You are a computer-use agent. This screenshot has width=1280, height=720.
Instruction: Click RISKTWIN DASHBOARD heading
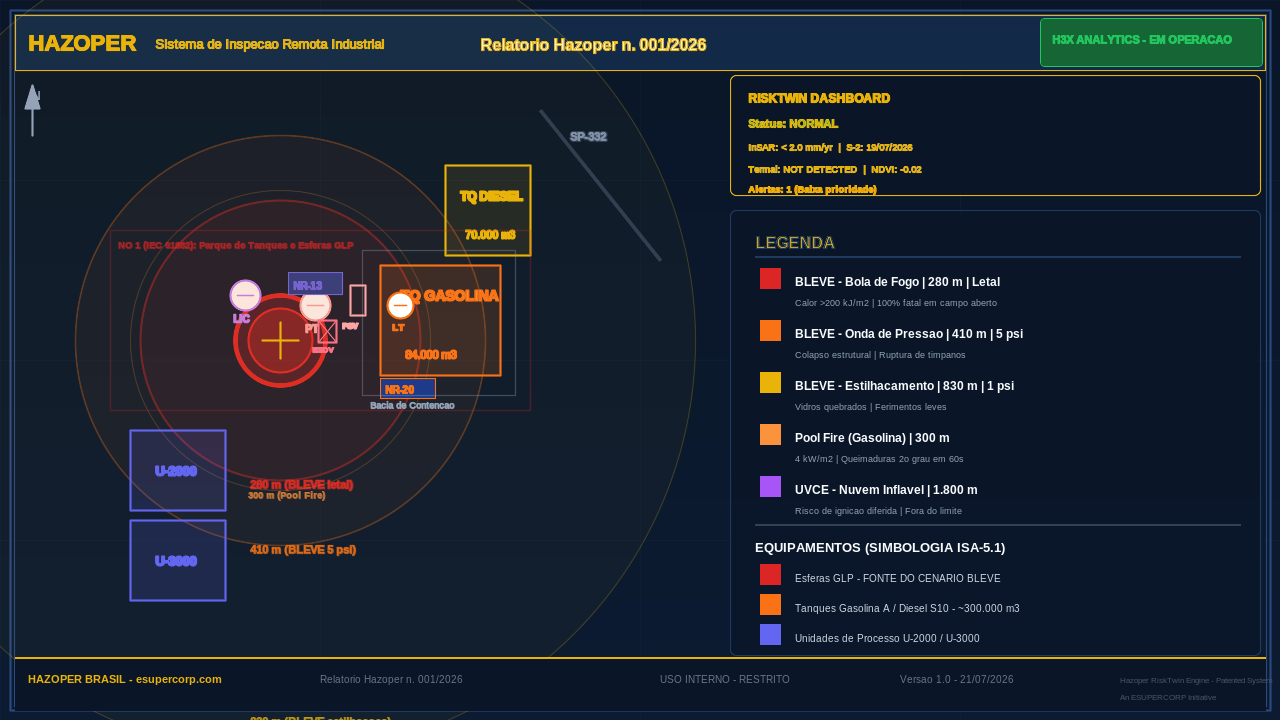[819, 98]
